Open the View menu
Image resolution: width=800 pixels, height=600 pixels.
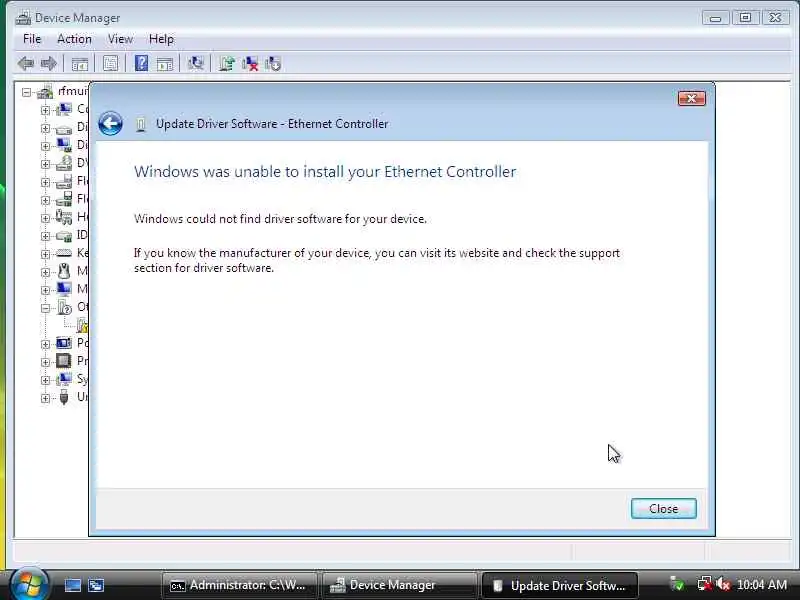pyautogui.click(x=120, y=39)
